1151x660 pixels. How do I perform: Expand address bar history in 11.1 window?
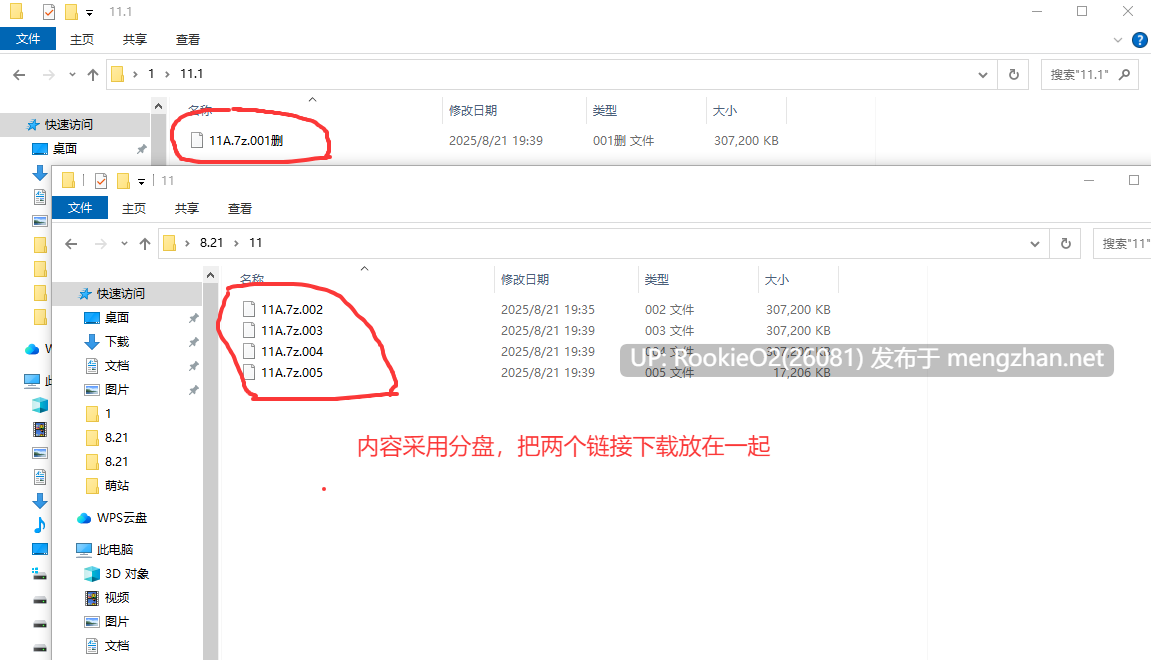(983, 75)
